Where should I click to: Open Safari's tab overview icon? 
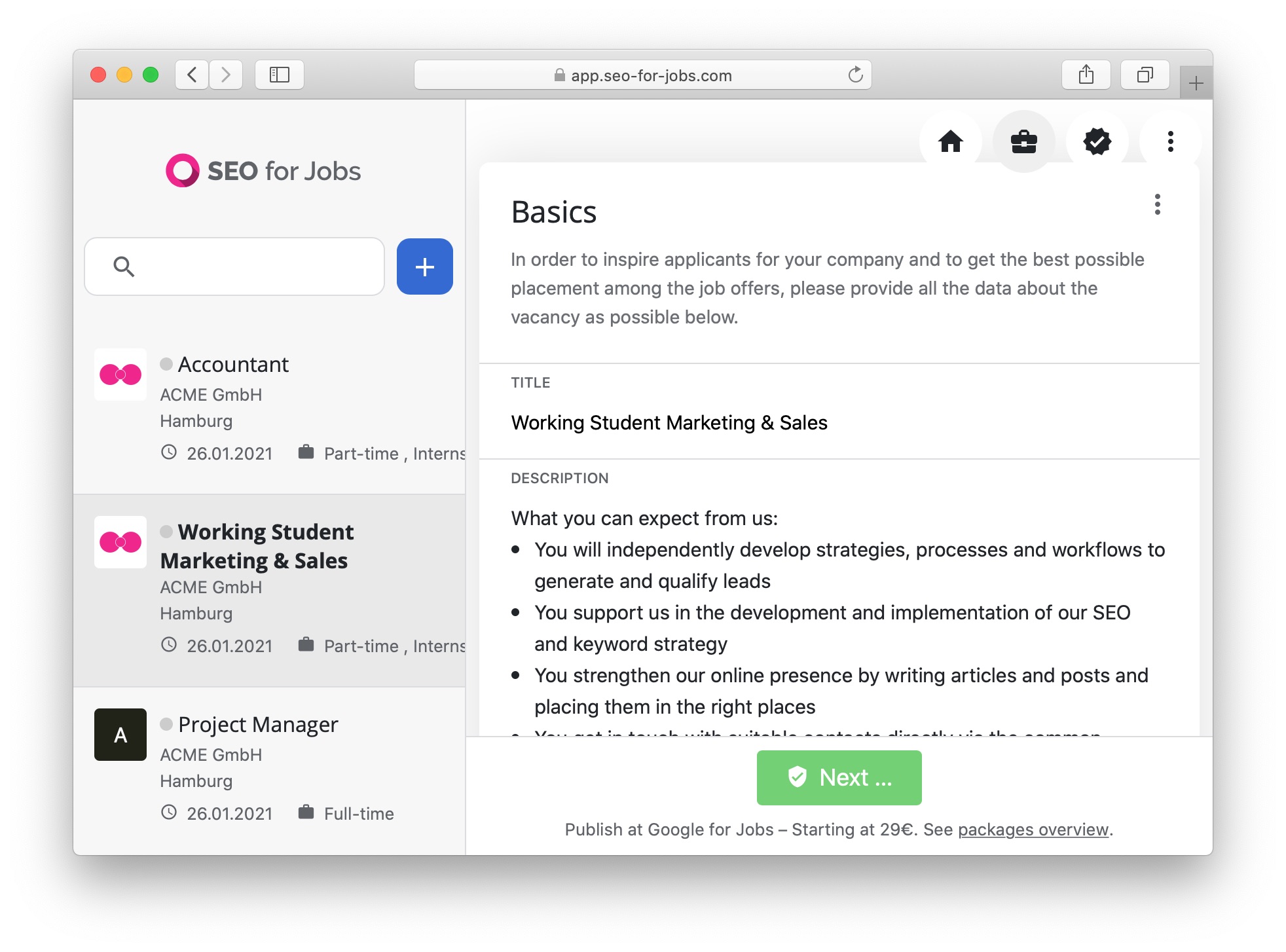click(x=1145, y=74)
